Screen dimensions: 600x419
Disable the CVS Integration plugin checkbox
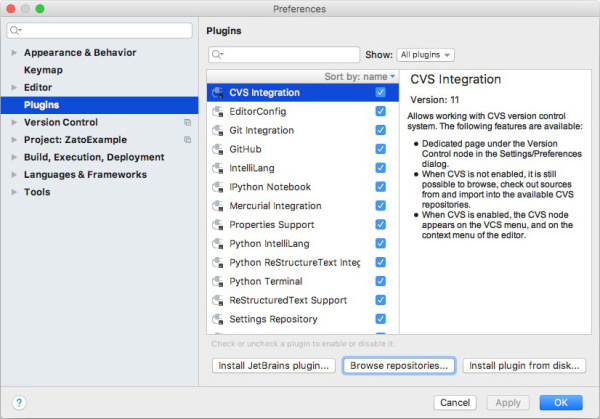(380, 92)
